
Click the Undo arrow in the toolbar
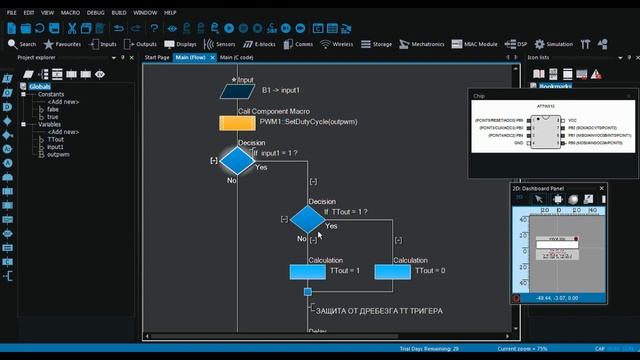tap(119, 28)
